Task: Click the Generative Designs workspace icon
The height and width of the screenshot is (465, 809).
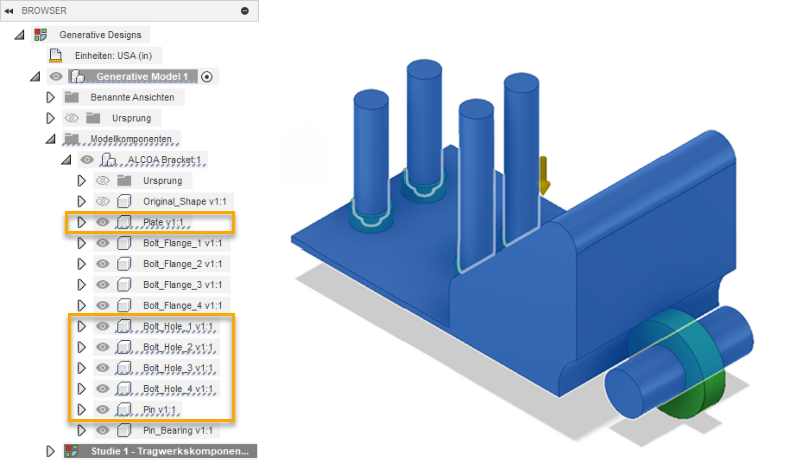Action: point(40,35)
